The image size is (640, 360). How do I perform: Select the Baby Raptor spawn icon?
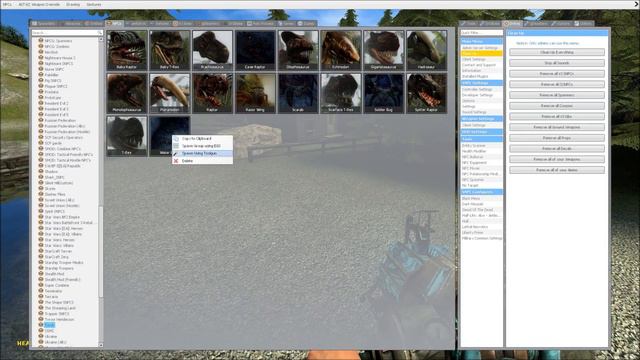pos(127,50)
